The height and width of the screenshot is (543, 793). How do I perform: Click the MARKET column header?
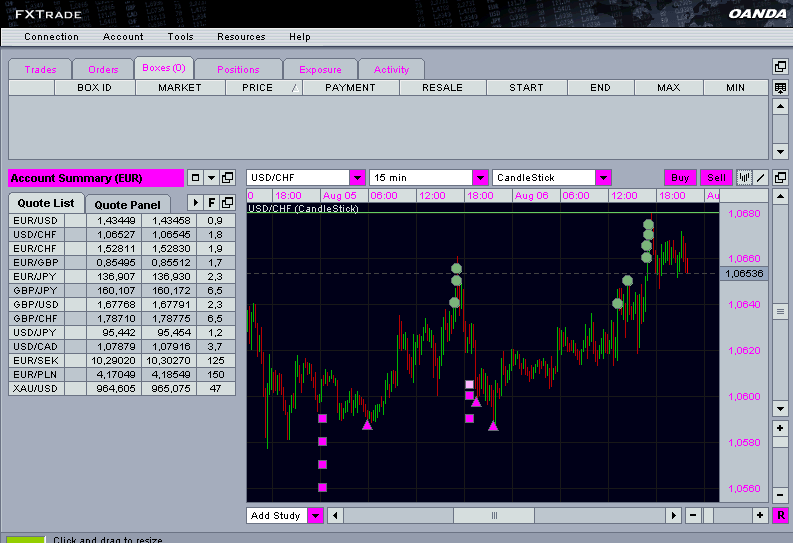tap(180, 88)
